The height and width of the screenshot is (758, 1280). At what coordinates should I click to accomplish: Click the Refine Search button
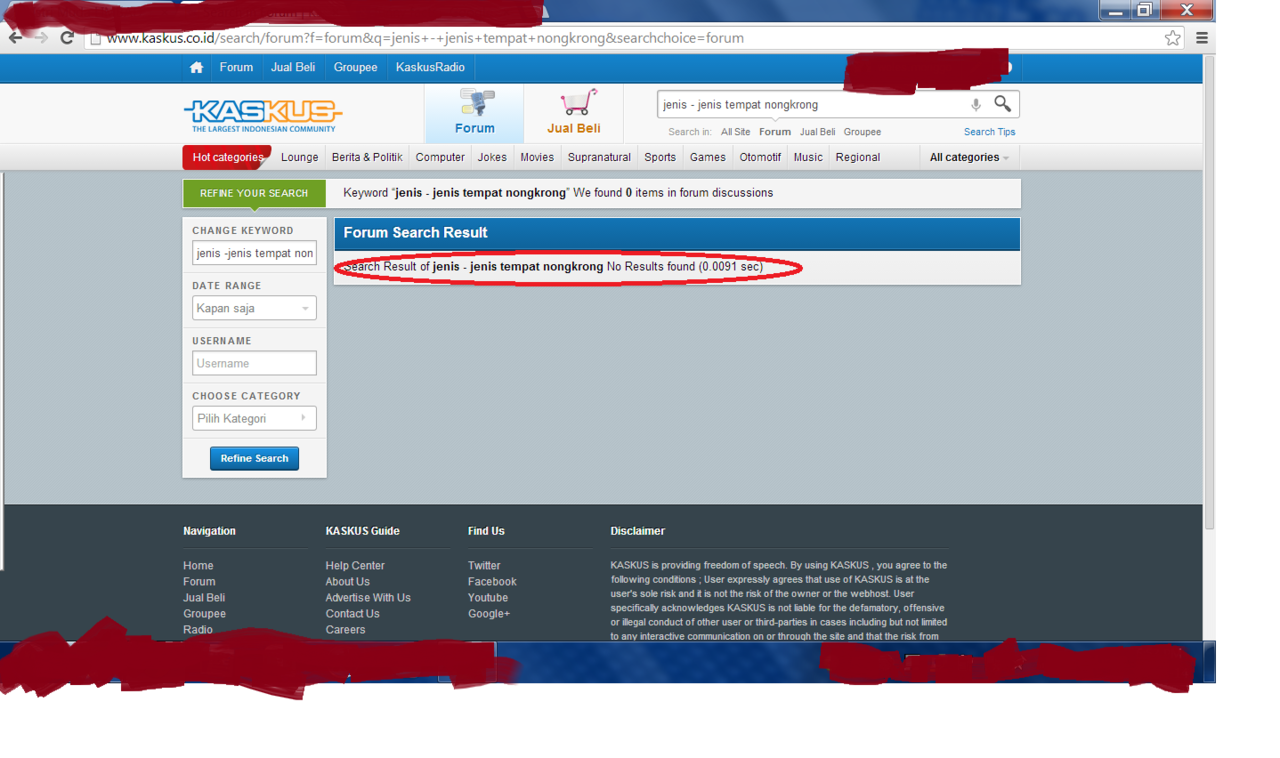[x=254, y=458]
